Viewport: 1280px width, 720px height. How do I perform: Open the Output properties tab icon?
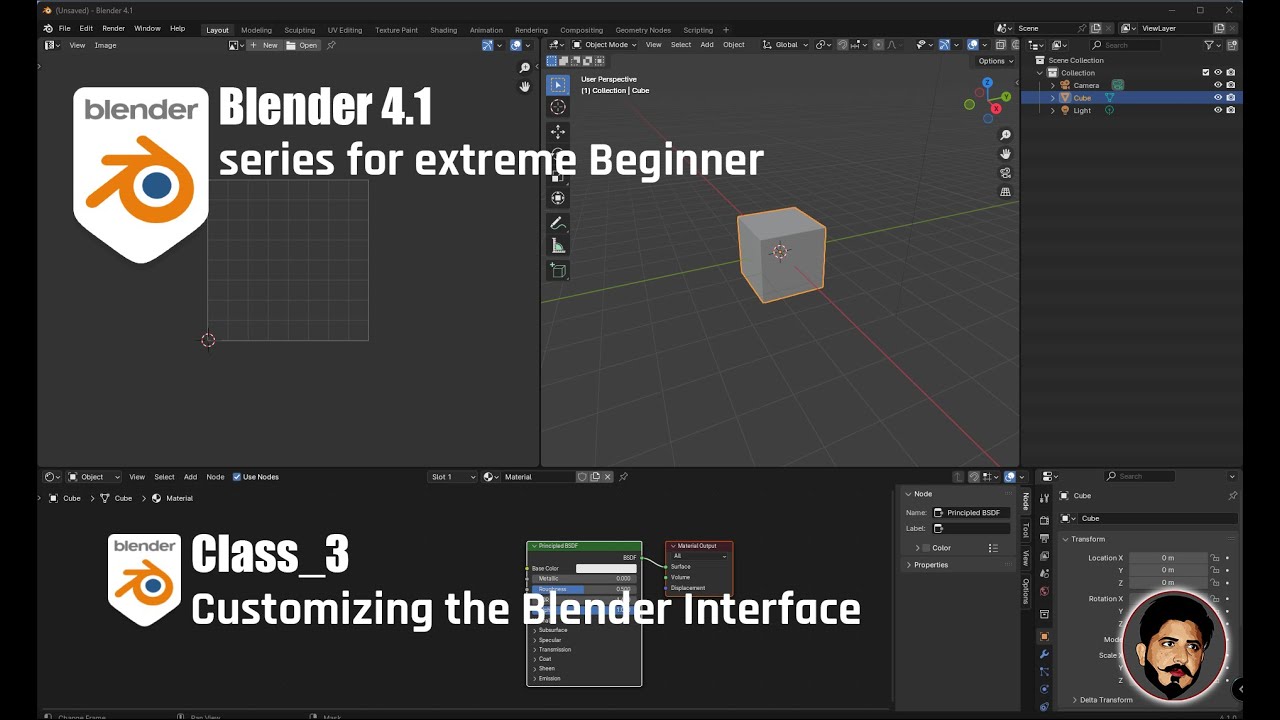point(1044,538)
